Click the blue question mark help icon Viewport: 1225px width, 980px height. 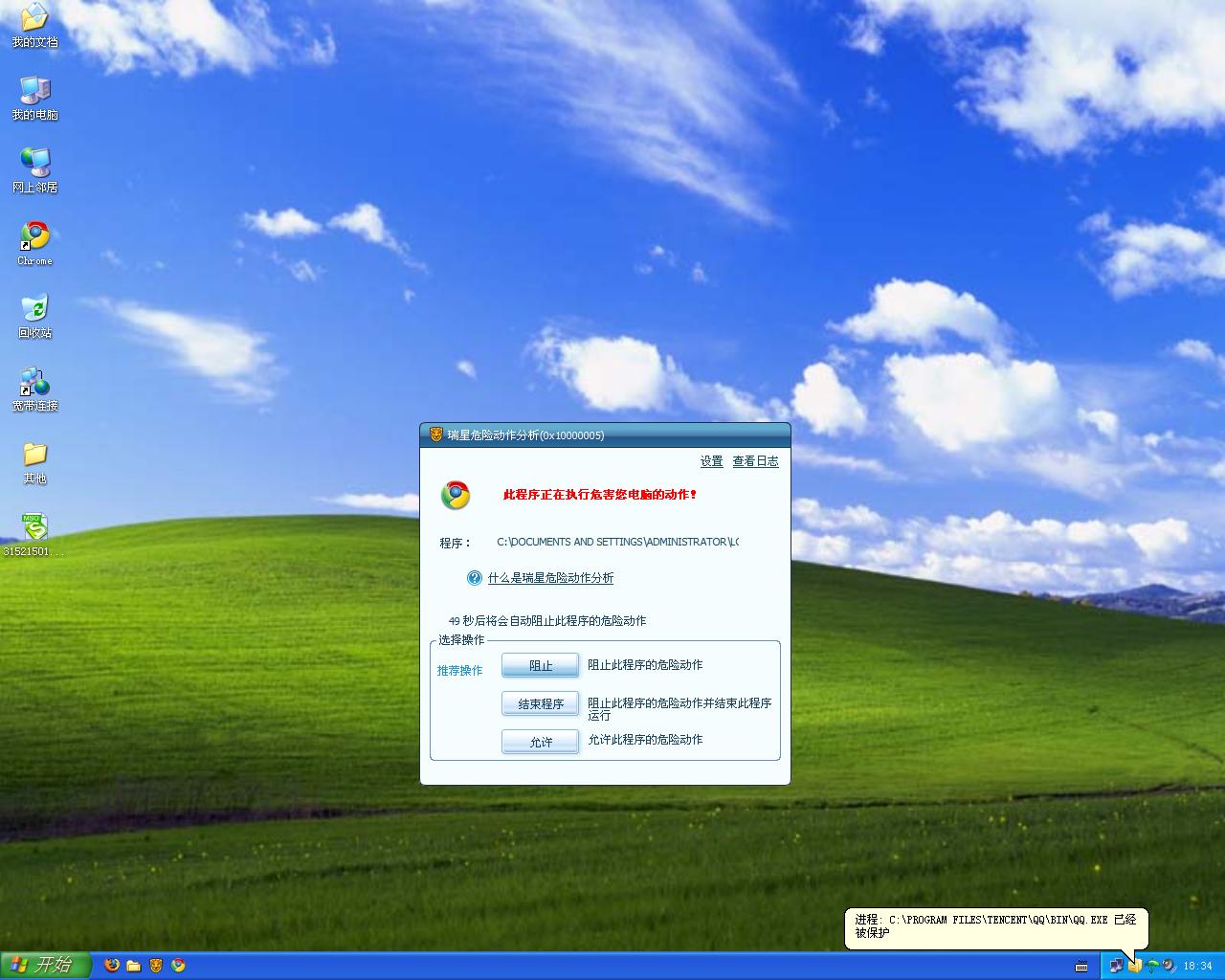pyautogui.click(x=474, y=577)
